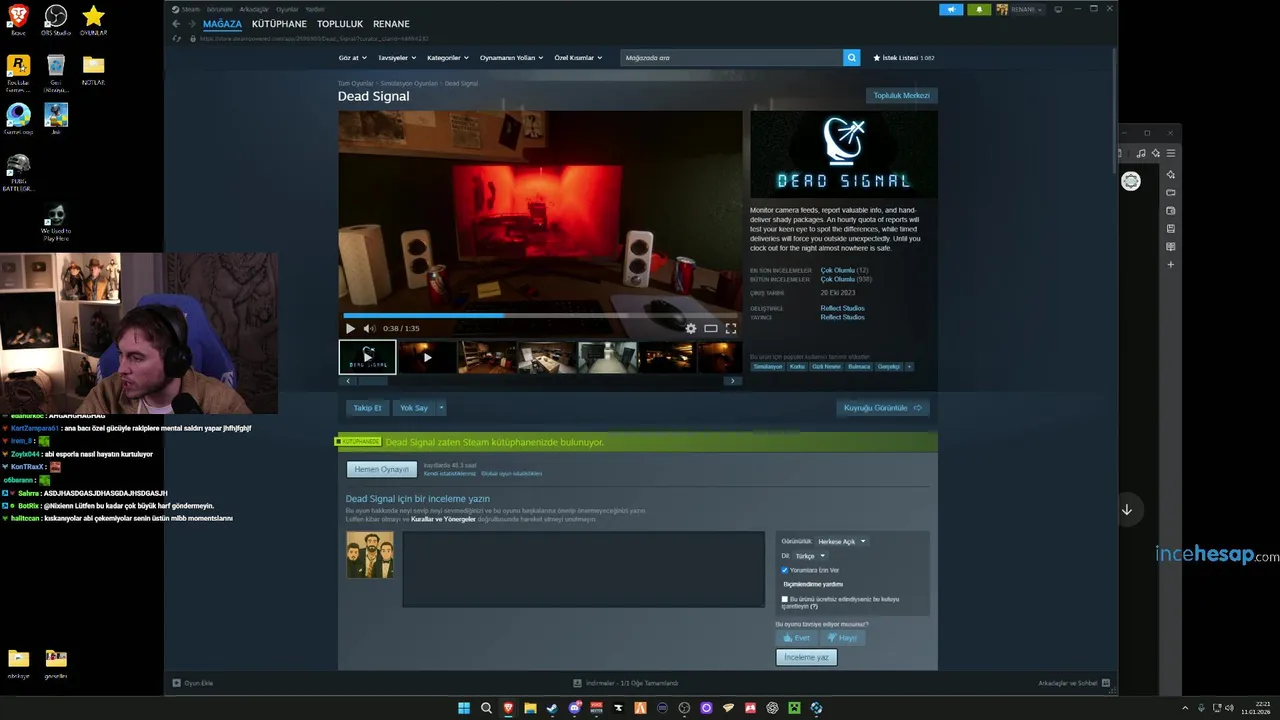Open the Minecraft creeper taskbar icon
The width and height of the screenshot is (1280, 720).
click(x=794, y=708)
